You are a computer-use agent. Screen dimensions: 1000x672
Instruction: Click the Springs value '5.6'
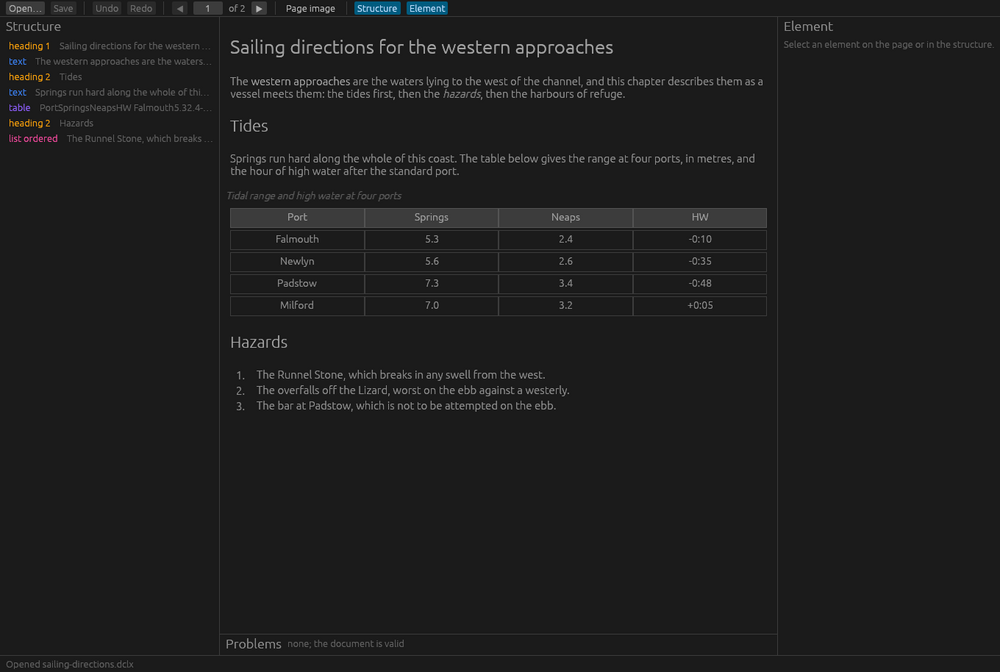[431, 261]
